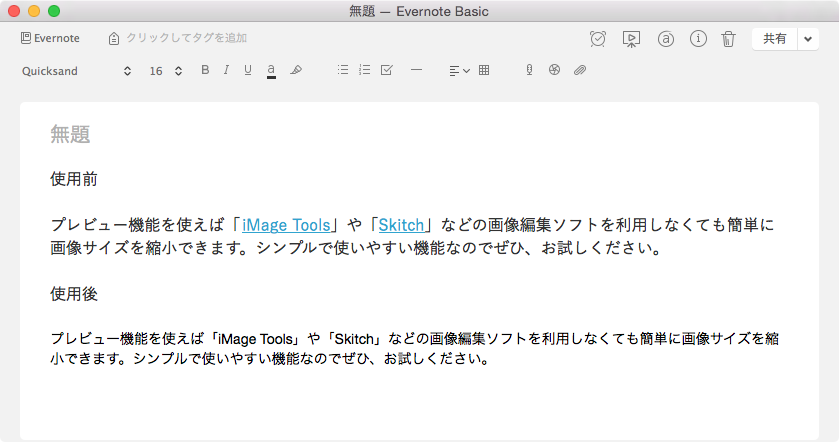Record audio with the microphone icon
Image resolution: width=839 pixels, height=442 pixels.
click(529, 70)
